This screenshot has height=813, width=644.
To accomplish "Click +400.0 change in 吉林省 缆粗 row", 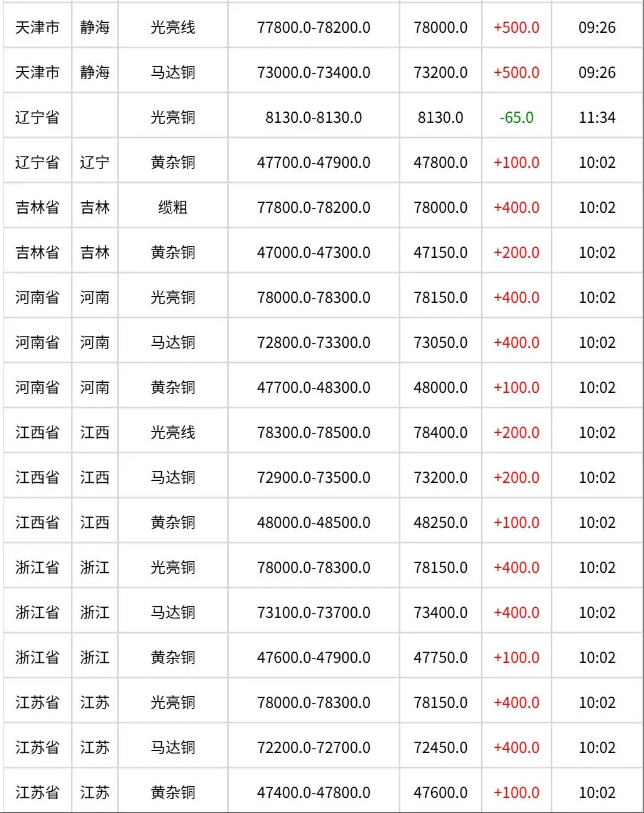I will (516, 207).
